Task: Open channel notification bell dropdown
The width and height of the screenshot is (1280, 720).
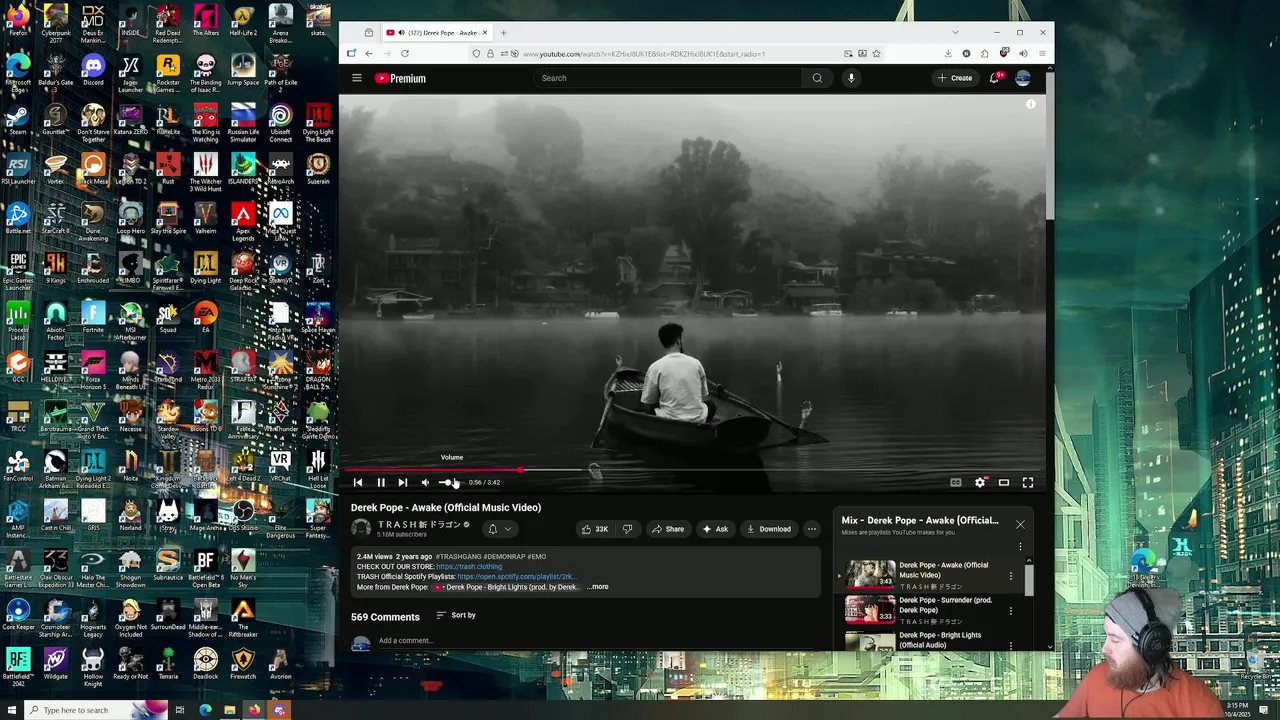Action: click(x=498, y=529)
